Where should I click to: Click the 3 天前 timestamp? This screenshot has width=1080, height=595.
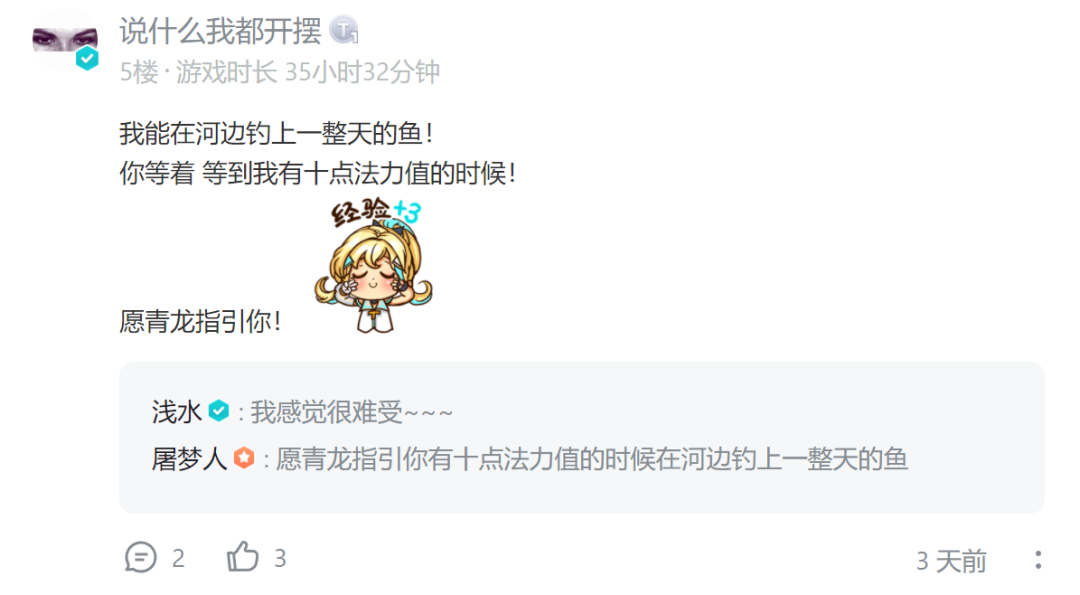click(x=951, y=561)
